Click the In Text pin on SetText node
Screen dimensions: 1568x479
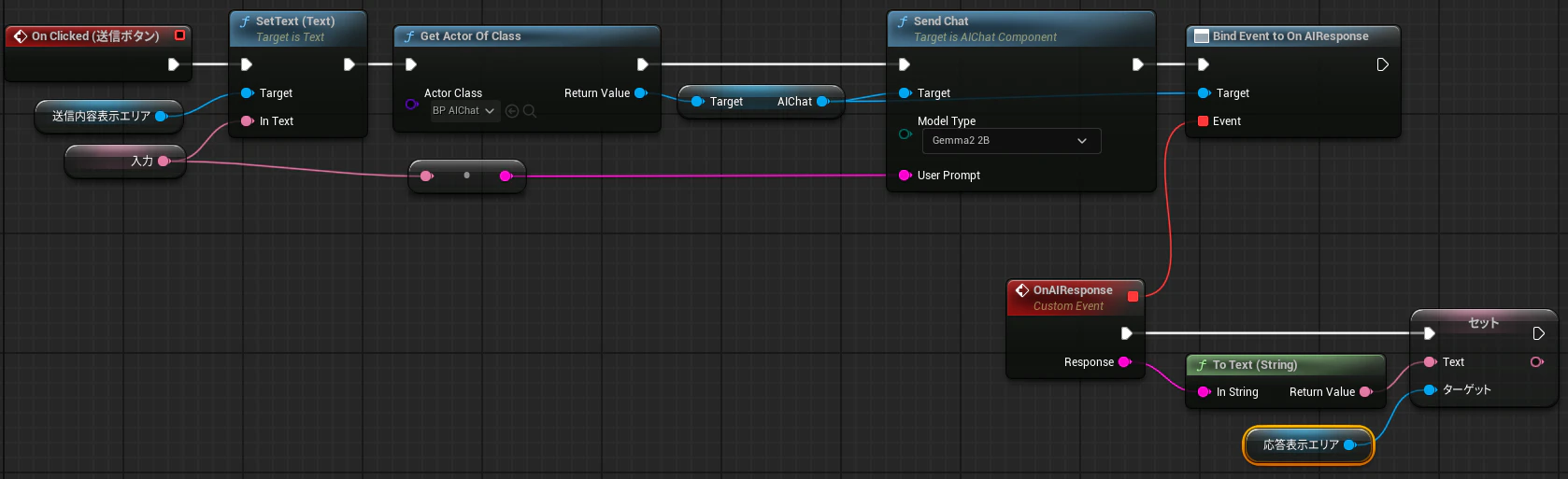point(248,121)
